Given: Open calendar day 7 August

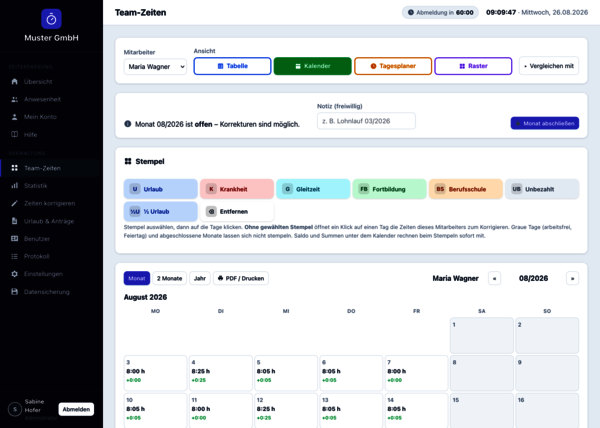Looking at the screenshot, I should point(416,373).
